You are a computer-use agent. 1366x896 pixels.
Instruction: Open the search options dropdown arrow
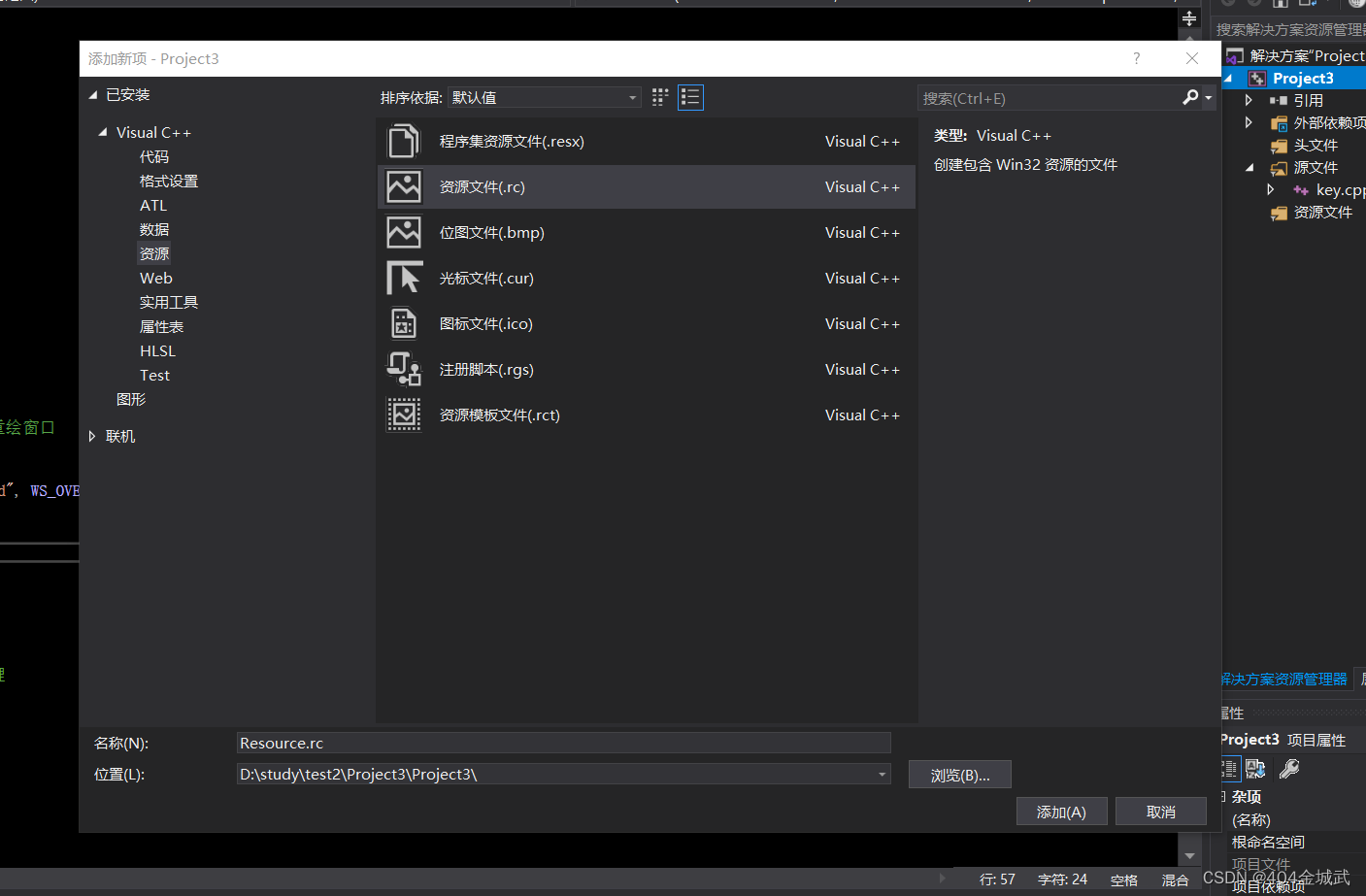[1209, 97]
